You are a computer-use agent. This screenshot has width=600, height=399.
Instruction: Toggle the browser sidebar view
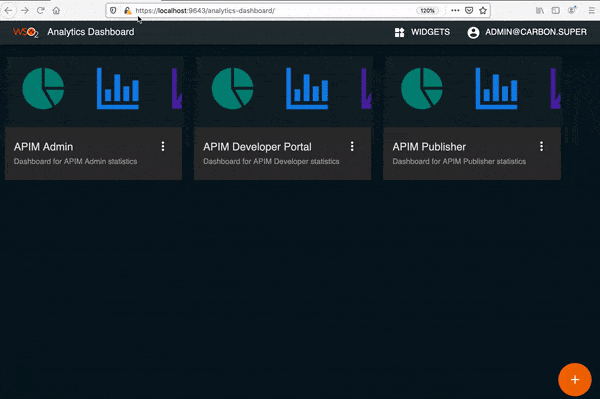pyautogui.click(x=556, y=11)
